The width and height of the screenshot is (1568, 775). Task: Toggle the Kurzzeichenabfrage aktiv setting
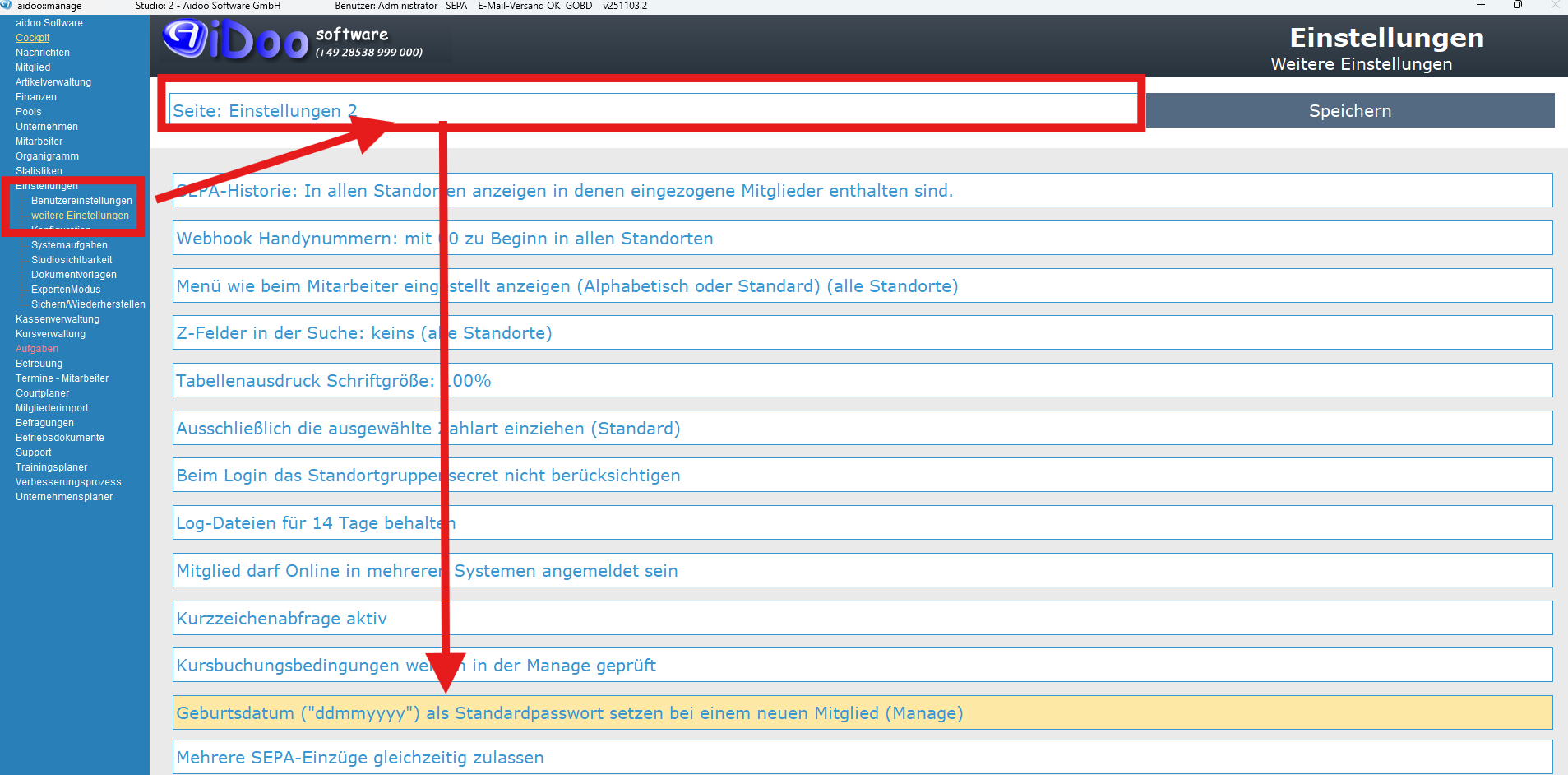862,619
